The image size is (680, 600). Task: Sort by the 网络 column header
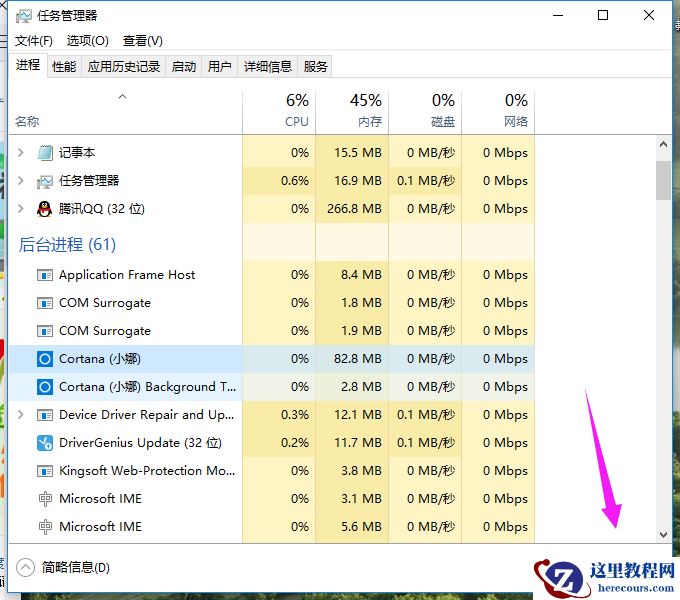(498, 112)
